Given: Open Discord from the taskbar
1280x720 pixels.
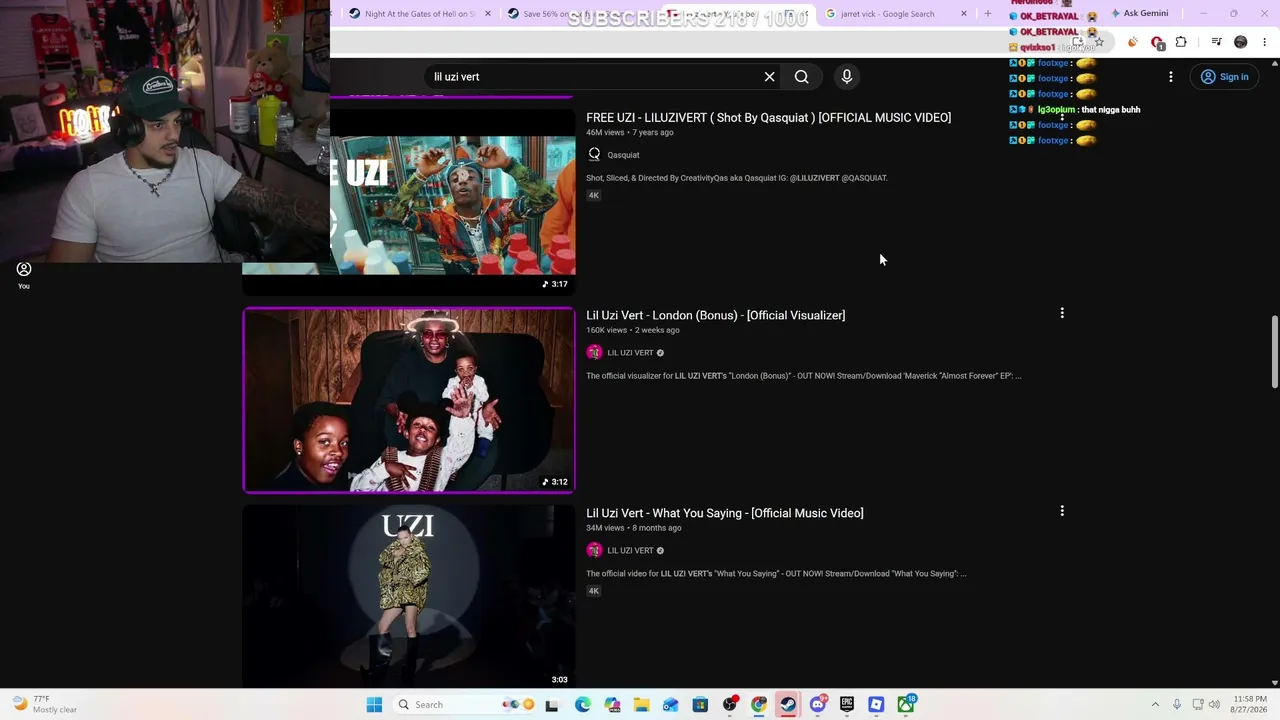Looking at the screenshot, I should click(818, 705).
